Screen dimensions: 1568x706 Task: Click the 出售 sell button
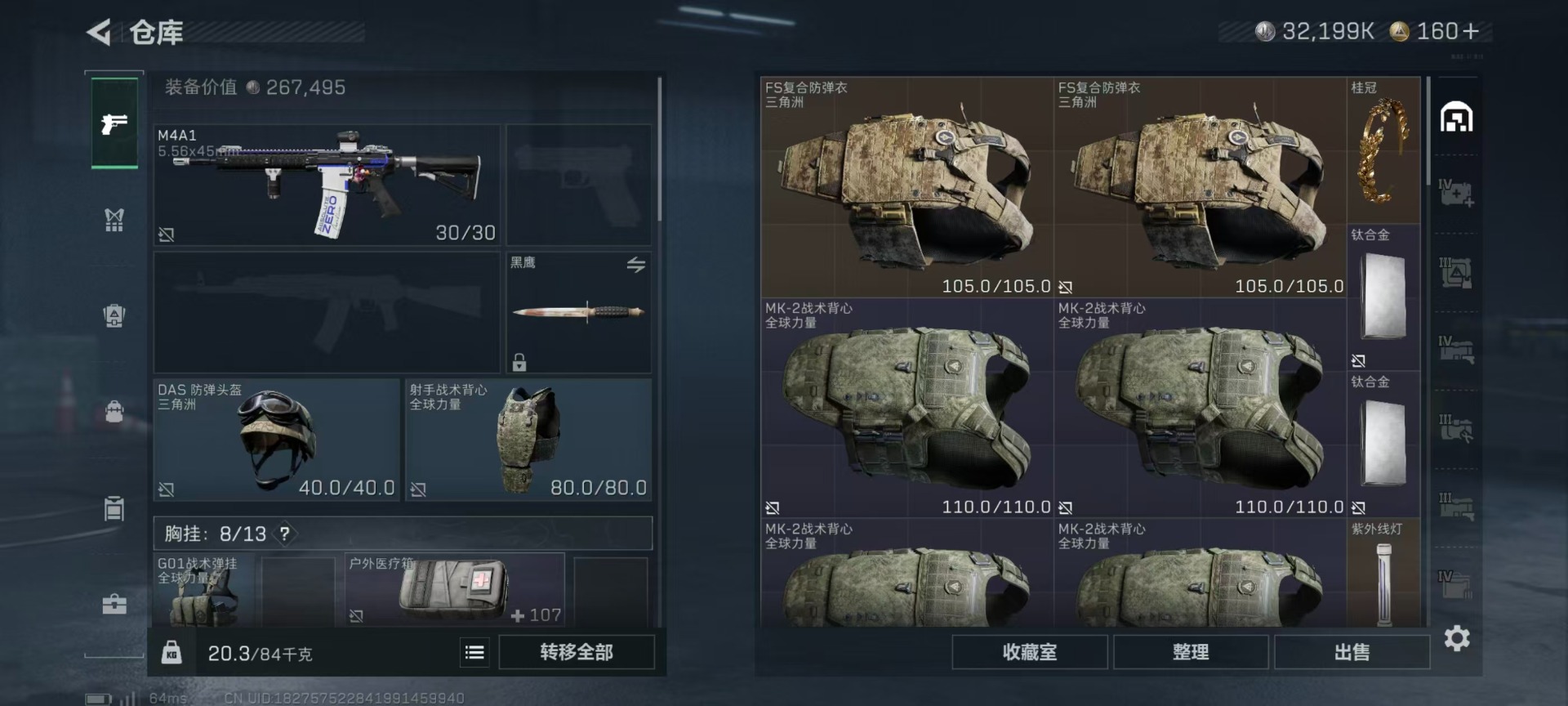click(1352, 652)
